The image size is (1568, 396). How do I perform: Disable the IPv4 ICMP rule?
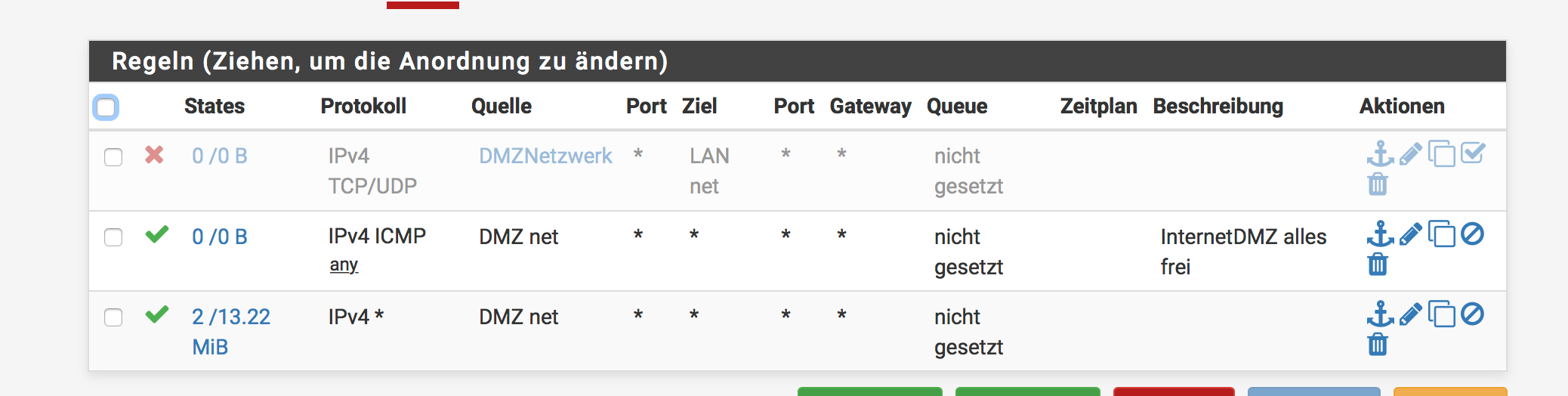[1472, 234]
